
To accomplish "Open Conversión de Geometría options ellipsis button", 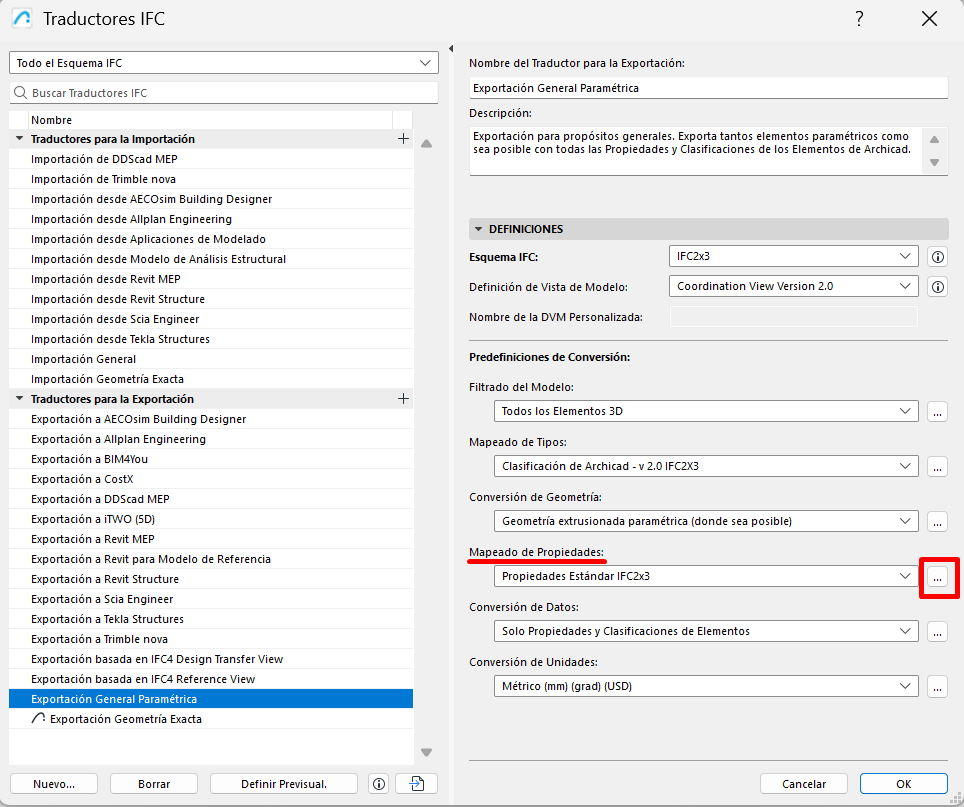I will point(937,522).
